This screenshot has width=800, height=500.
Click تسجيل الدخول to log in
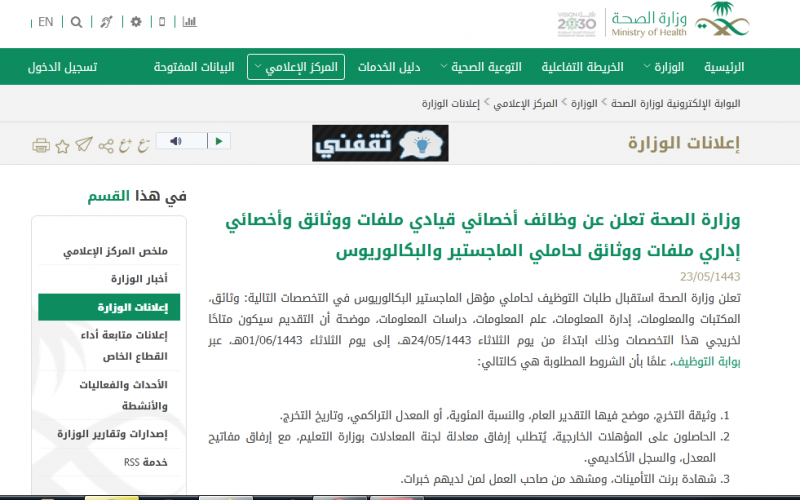[62, 67]
